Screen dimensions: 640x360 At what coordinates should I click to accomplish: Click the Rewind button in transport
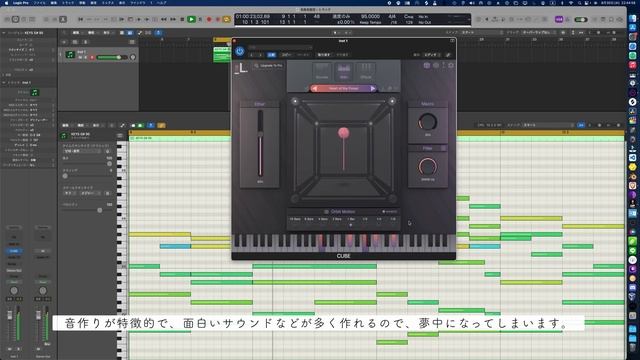pos(164,19)
